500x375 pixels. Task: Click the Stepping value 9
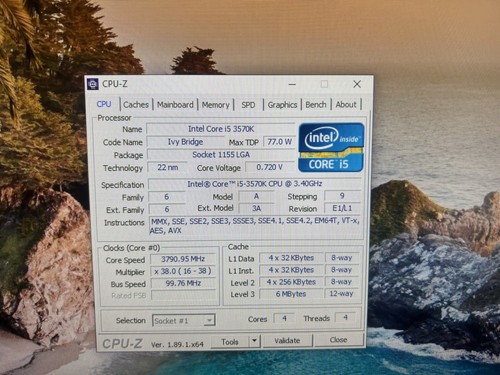pos(342,196)
